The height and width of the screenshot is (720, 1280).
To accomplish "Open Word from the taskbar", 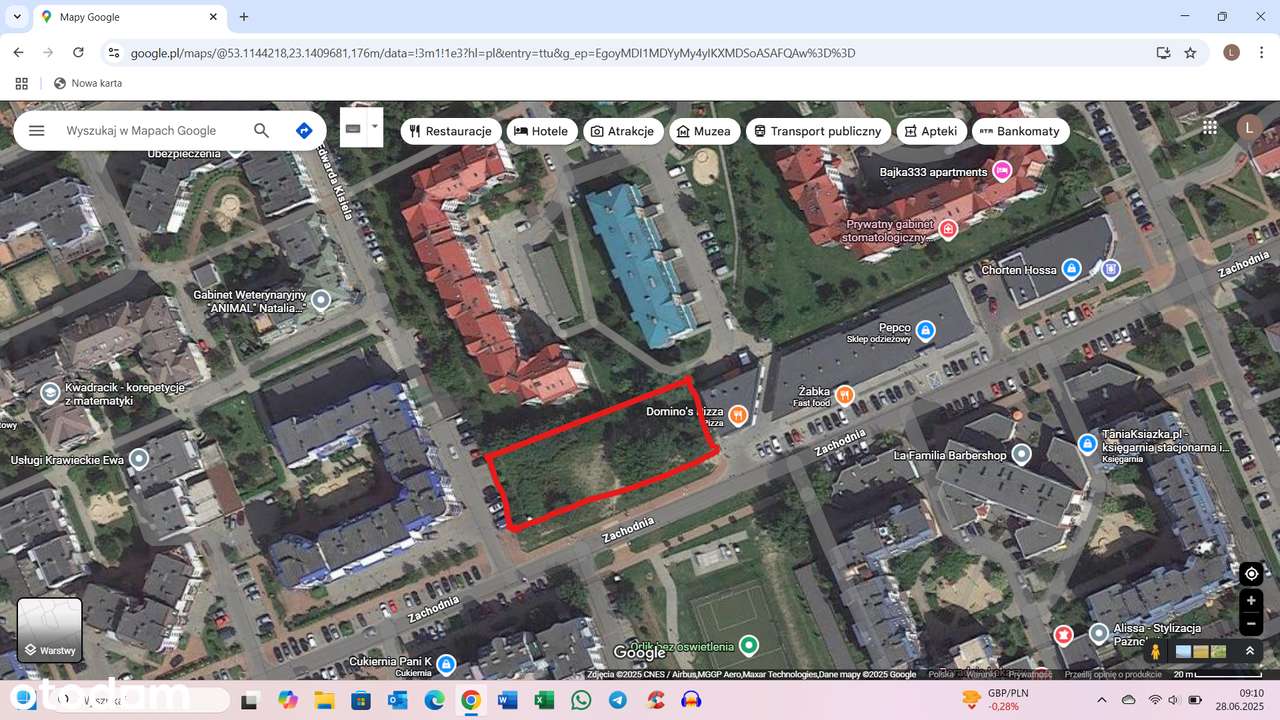I will pyautogui.click(x=507, y=700).
